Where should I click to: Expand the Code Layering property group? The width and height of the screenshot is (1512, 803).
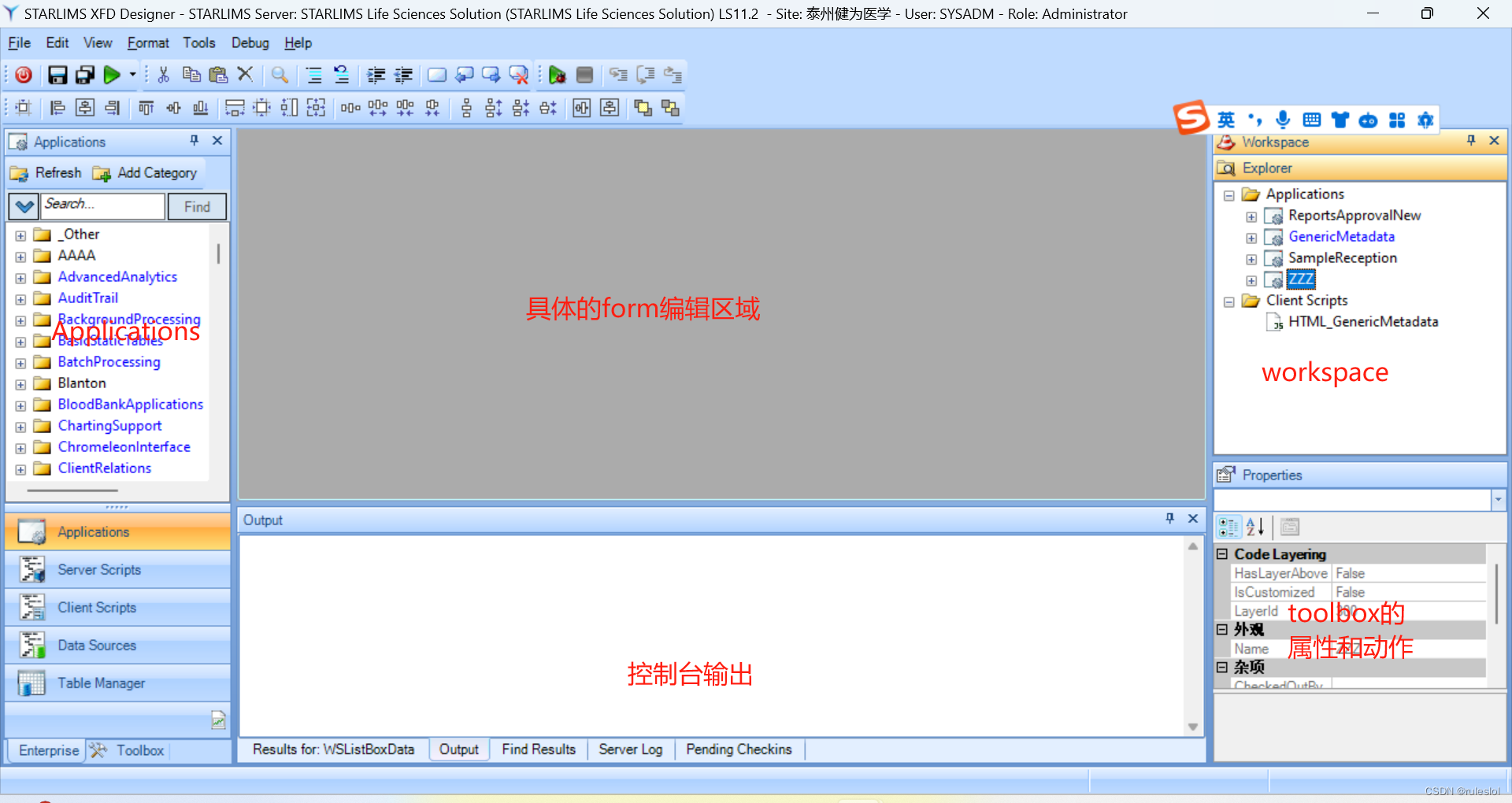[1221, 554]
